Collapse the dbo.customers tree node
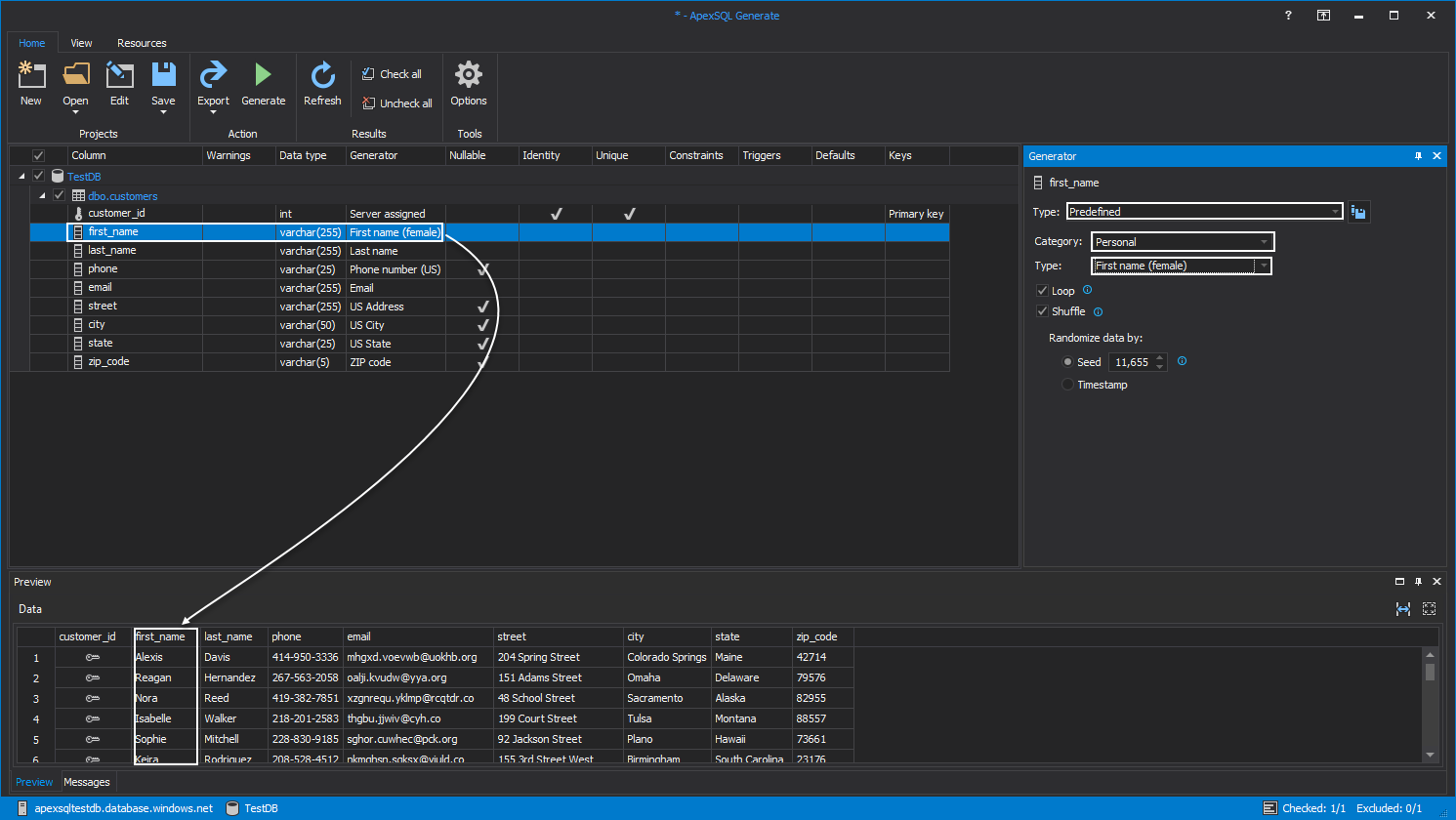This screenshot has width=1456, height=820. 42,195
